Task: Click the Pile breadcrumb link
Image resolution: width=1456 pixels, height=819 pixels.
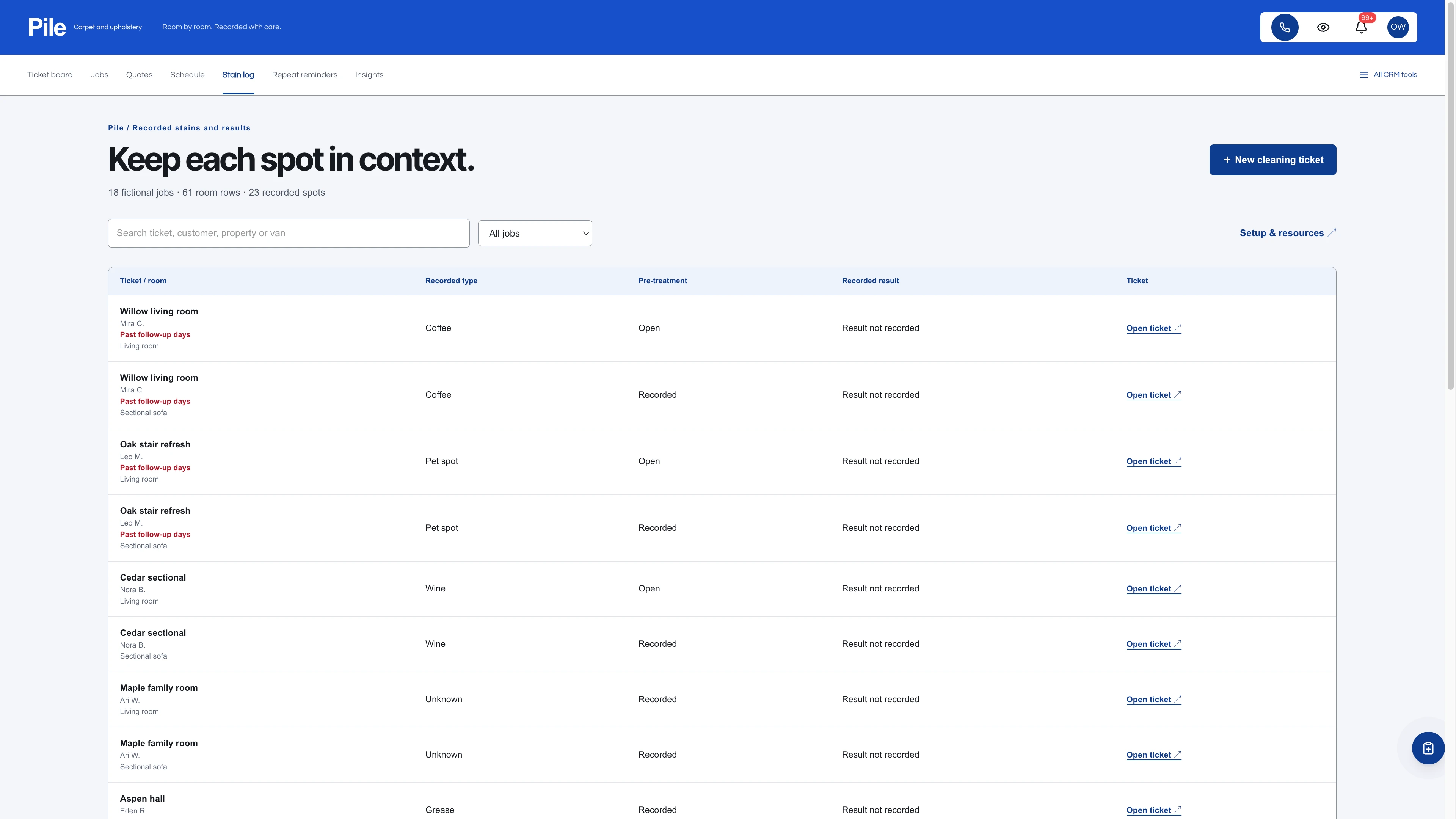Action: (115, 128)
